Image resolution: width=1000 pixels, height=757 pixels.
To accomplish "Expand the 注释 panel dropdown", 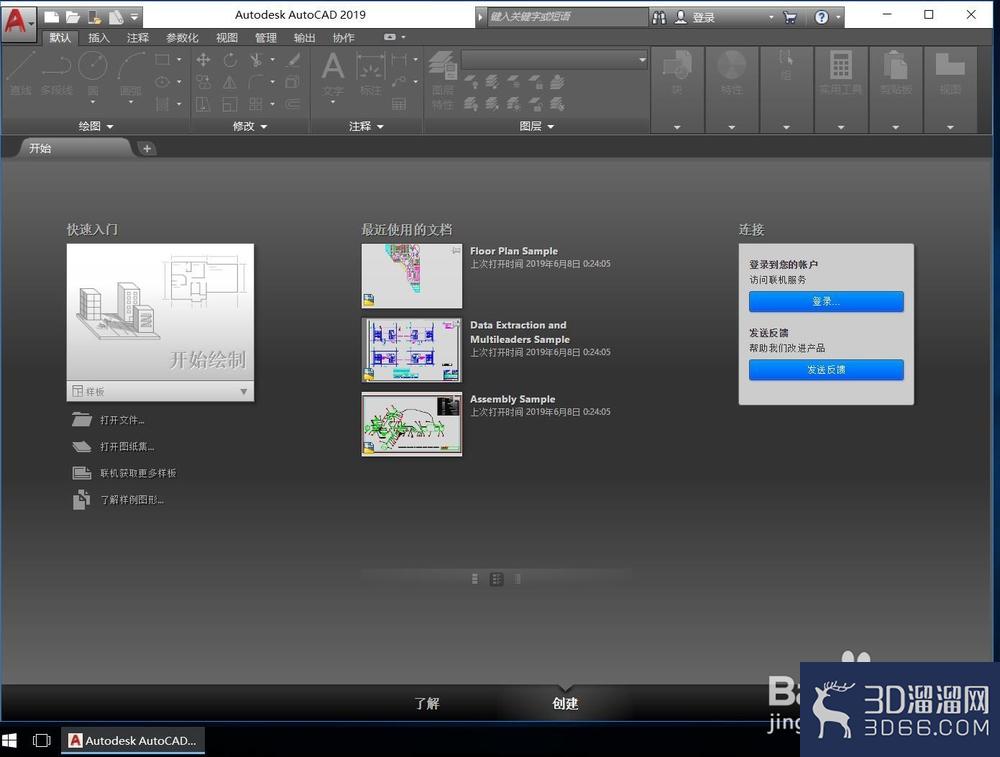I will (366, 126).
